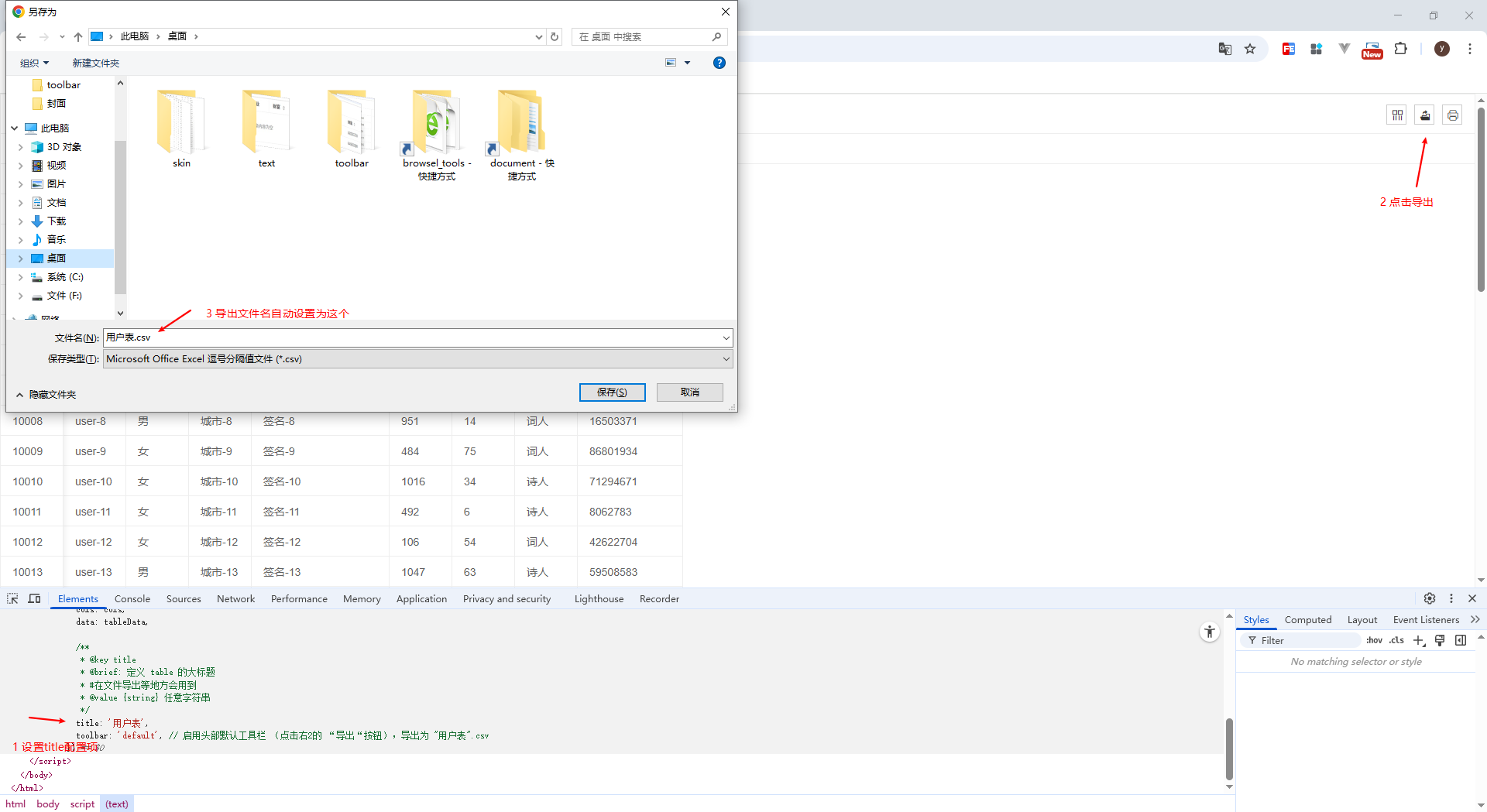Click the accessibility inspection icon in the viewport
1487x812 pixels.
click(x=1209, y=632)
